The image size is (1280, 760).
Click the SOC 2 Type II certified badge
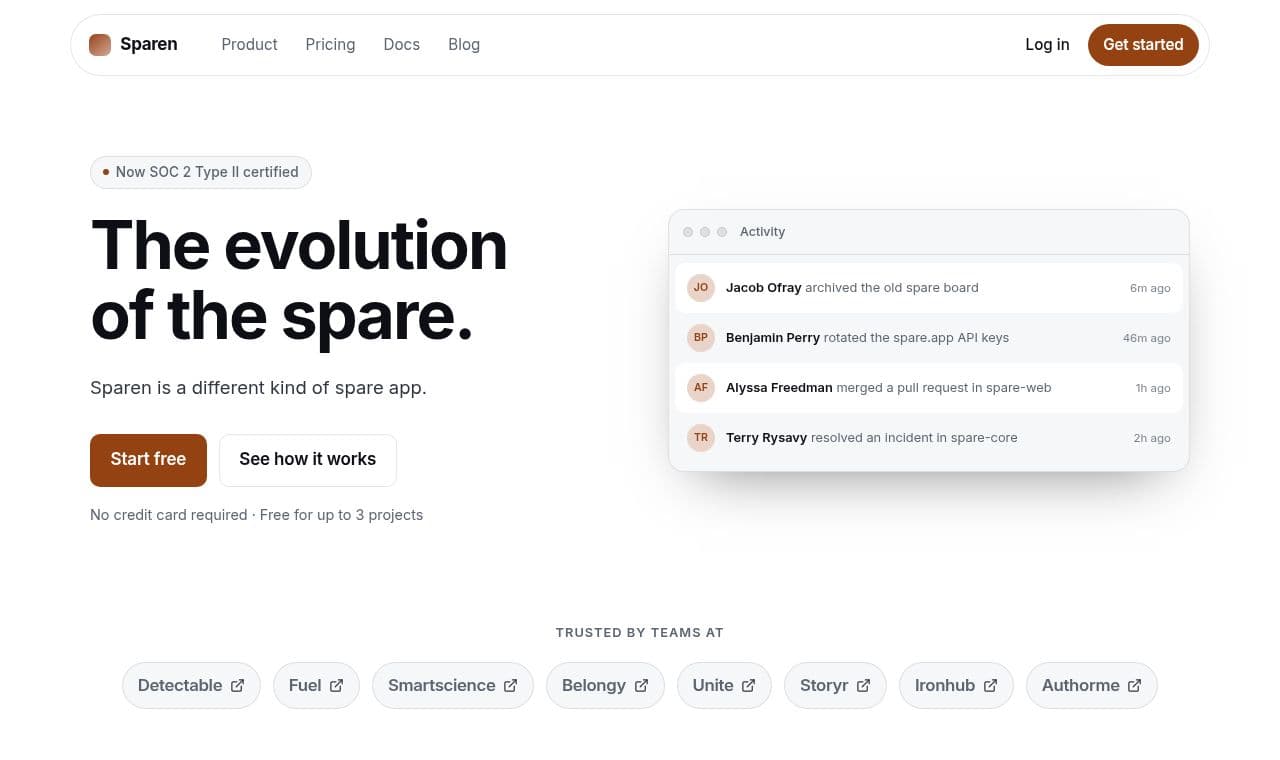click(x=201, y=172)
